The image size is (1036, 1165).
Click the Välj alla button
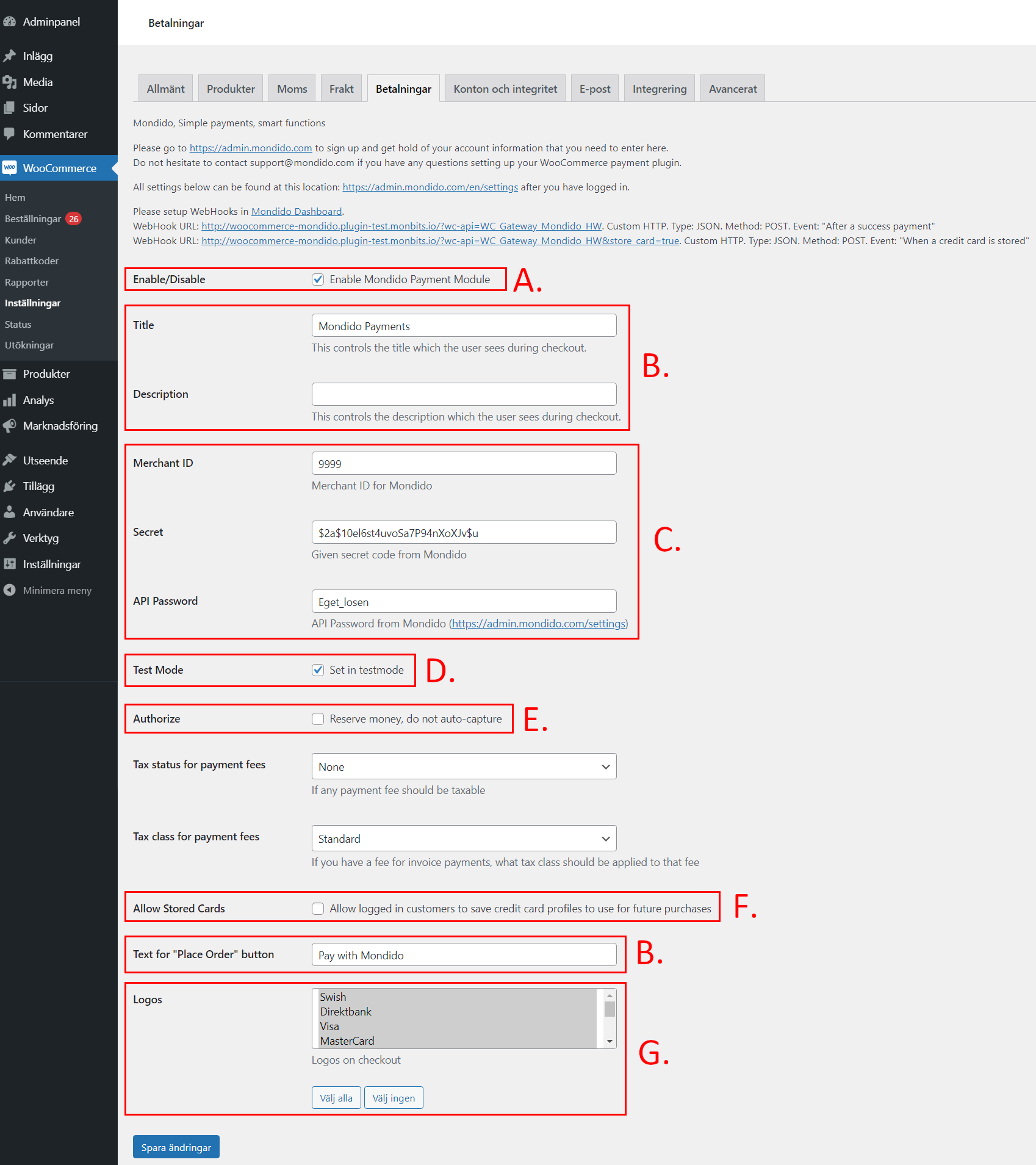[x=336, y=1098]
